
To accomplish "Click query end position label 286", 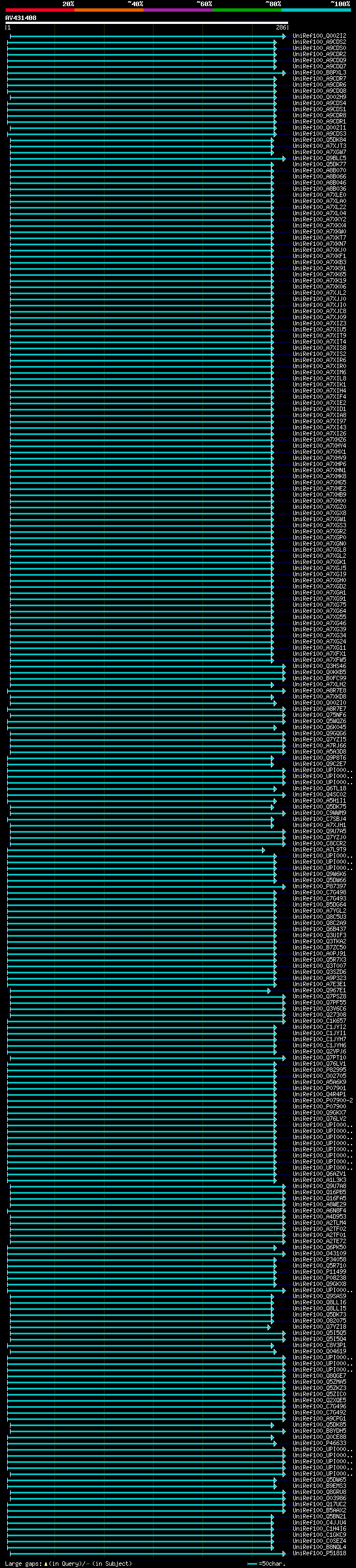I will pos(281,27).
